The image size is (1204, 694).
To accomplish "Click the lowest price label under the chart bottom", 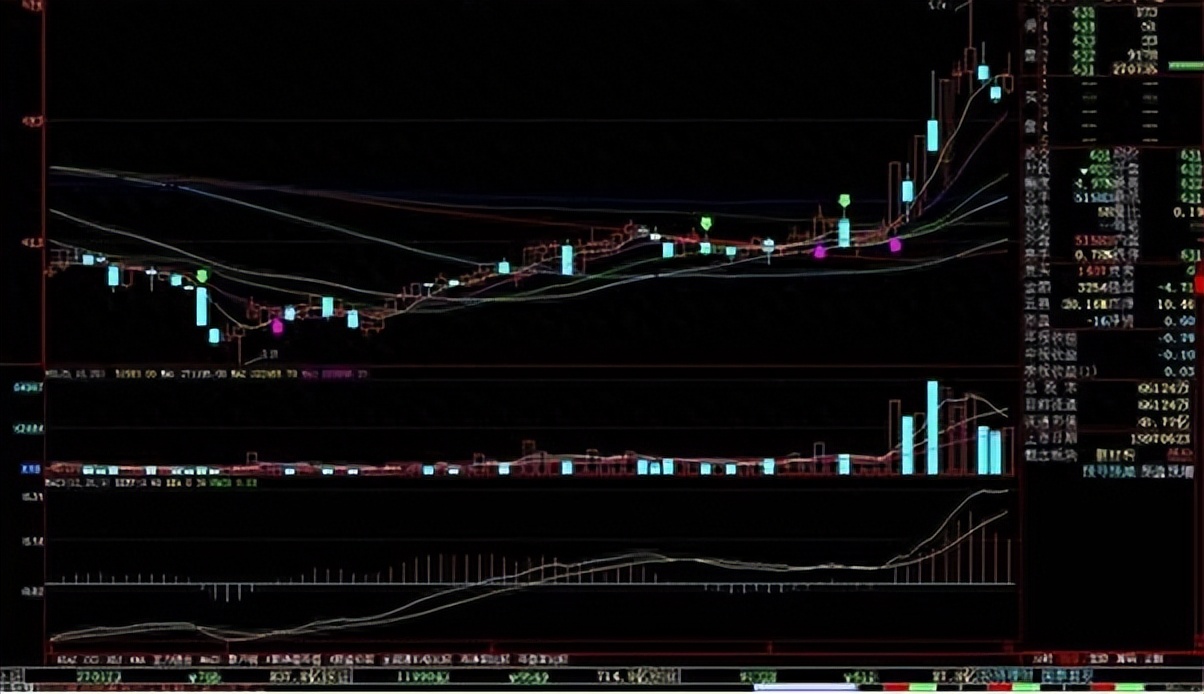I will [269, 354].
